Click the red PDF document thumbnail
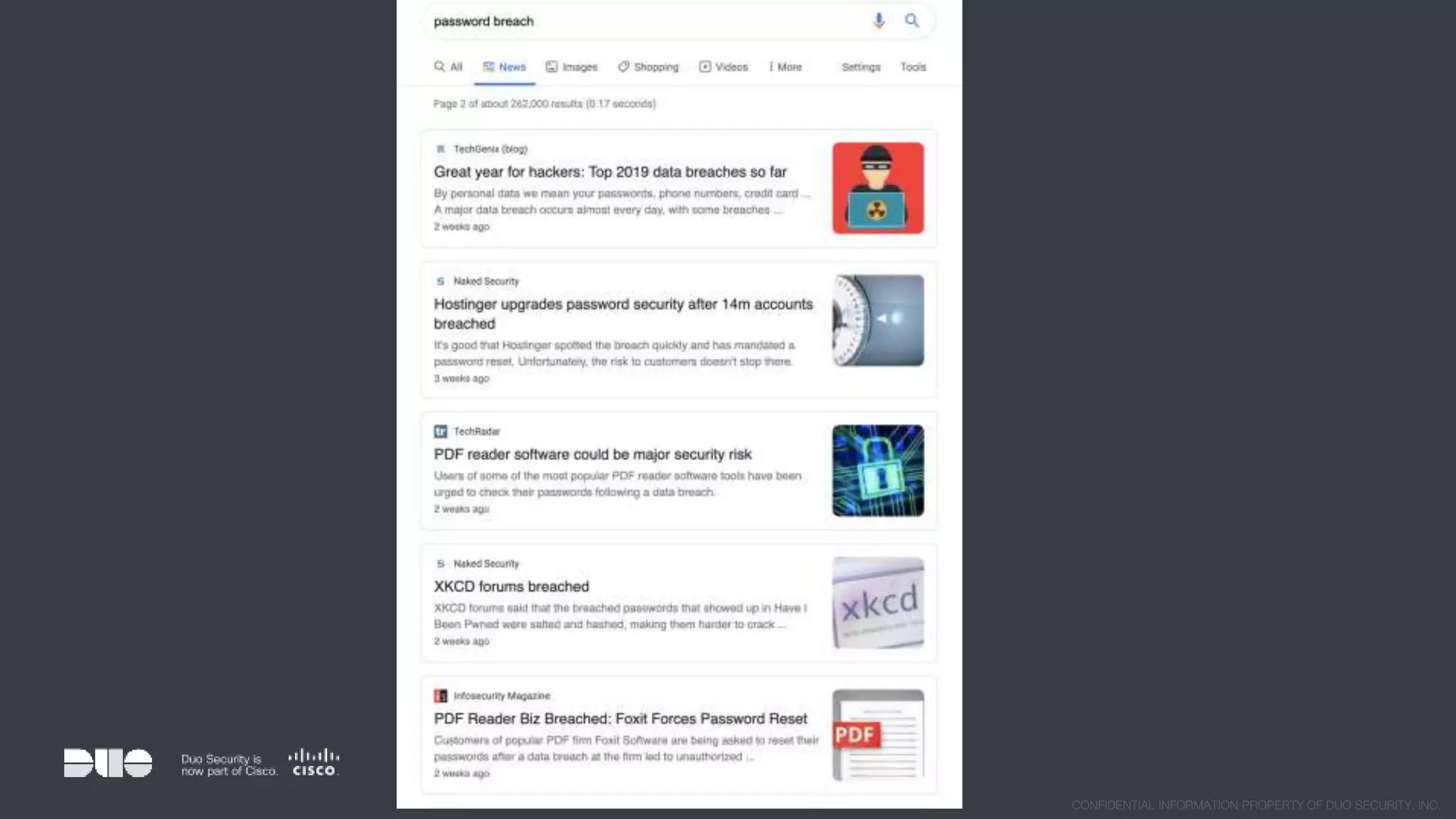 point(878,734)
